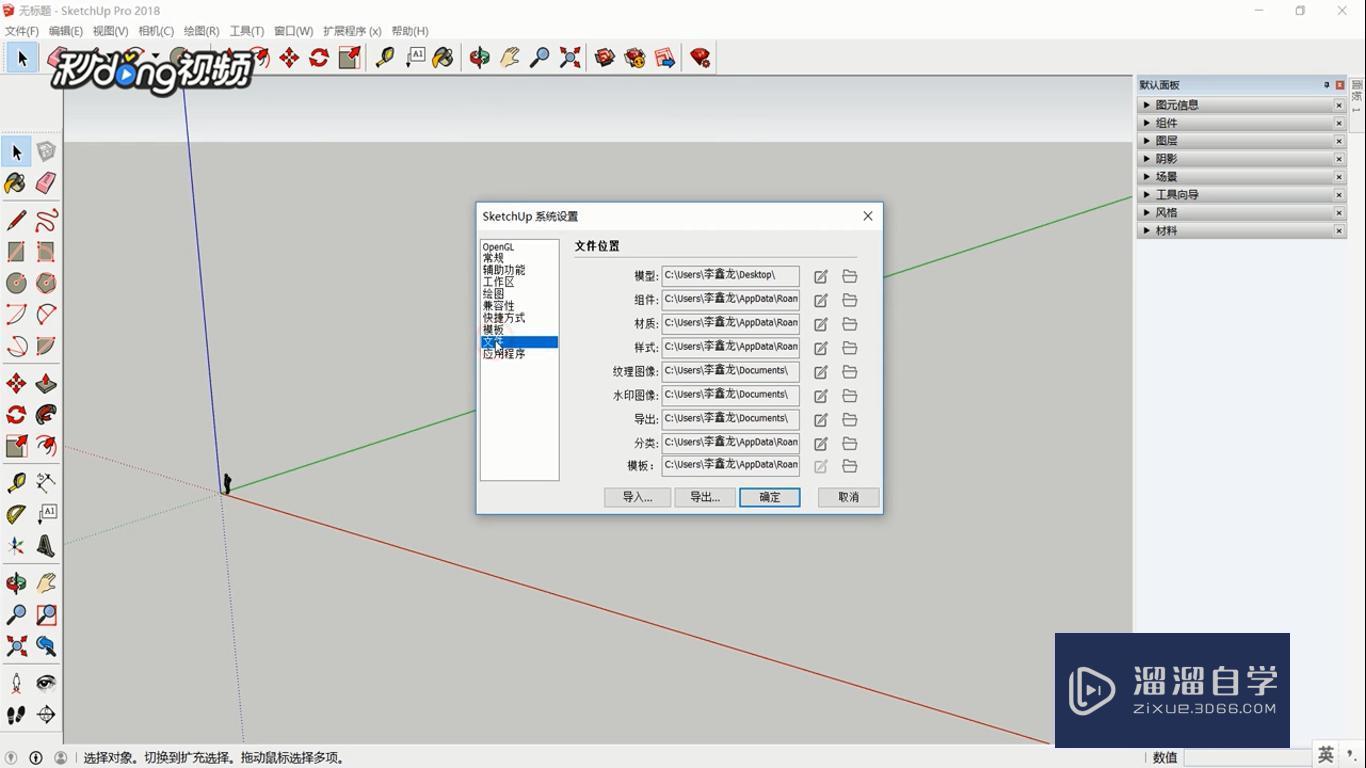Expand the 风格 panel
1366x768 pixels.
click(x=1147, y=213)
